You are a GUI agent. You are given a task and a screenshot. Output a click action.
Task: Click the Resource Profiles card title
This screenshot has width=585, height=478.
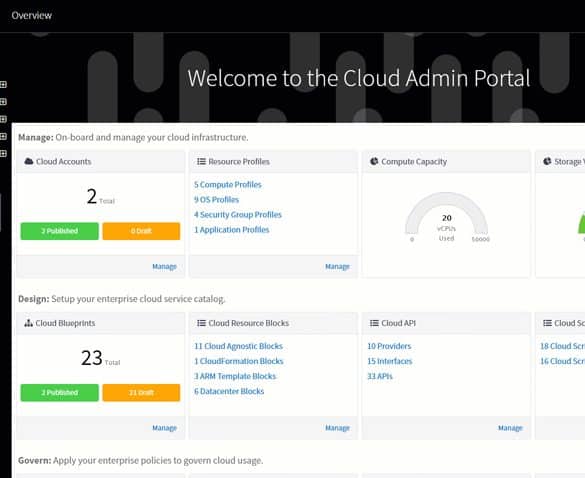pos(239,162)
